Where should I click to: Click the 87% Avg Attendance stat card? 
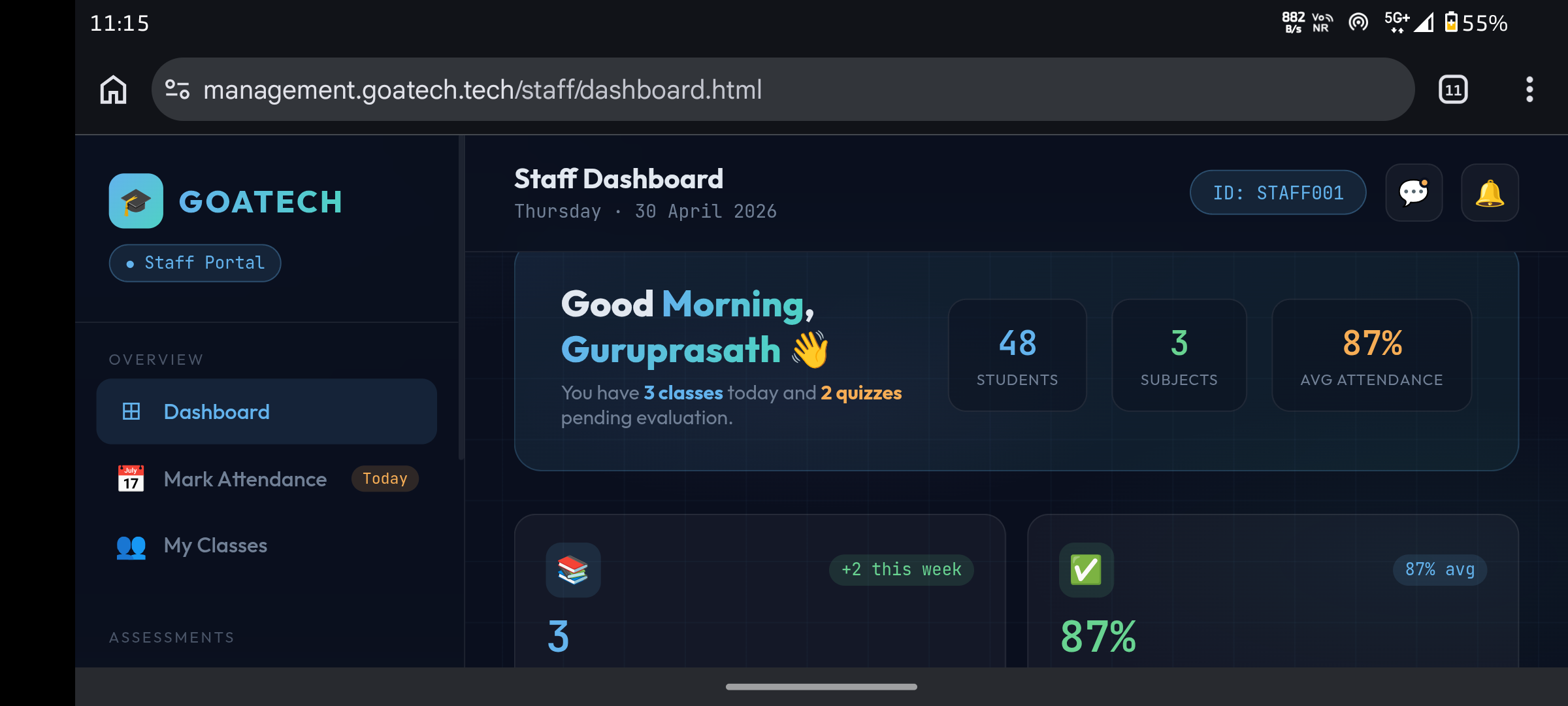point(1371,356)
